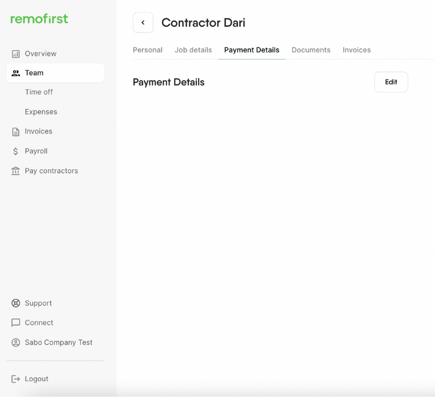Go back using the chevron button
This screenshot has height=399, width=435.
click(143, 23)
